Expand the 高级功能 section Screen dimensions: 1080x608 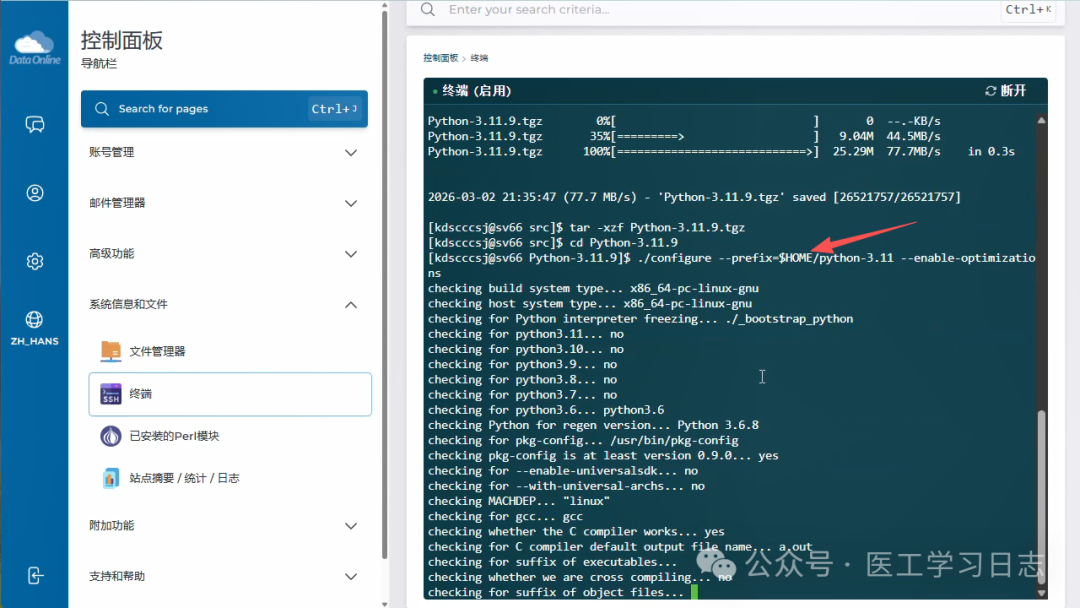tap(350, 254)
